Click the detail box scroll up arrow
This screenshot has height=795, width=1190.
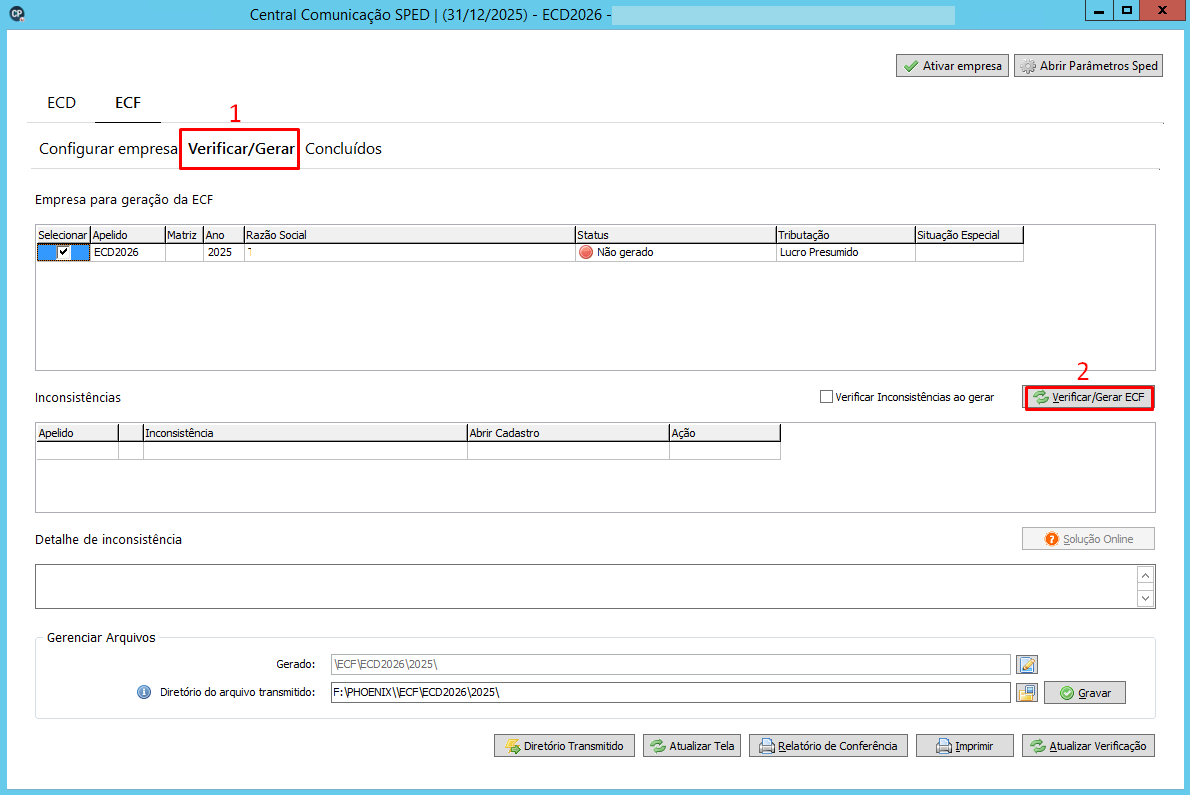pos(1145,576)
